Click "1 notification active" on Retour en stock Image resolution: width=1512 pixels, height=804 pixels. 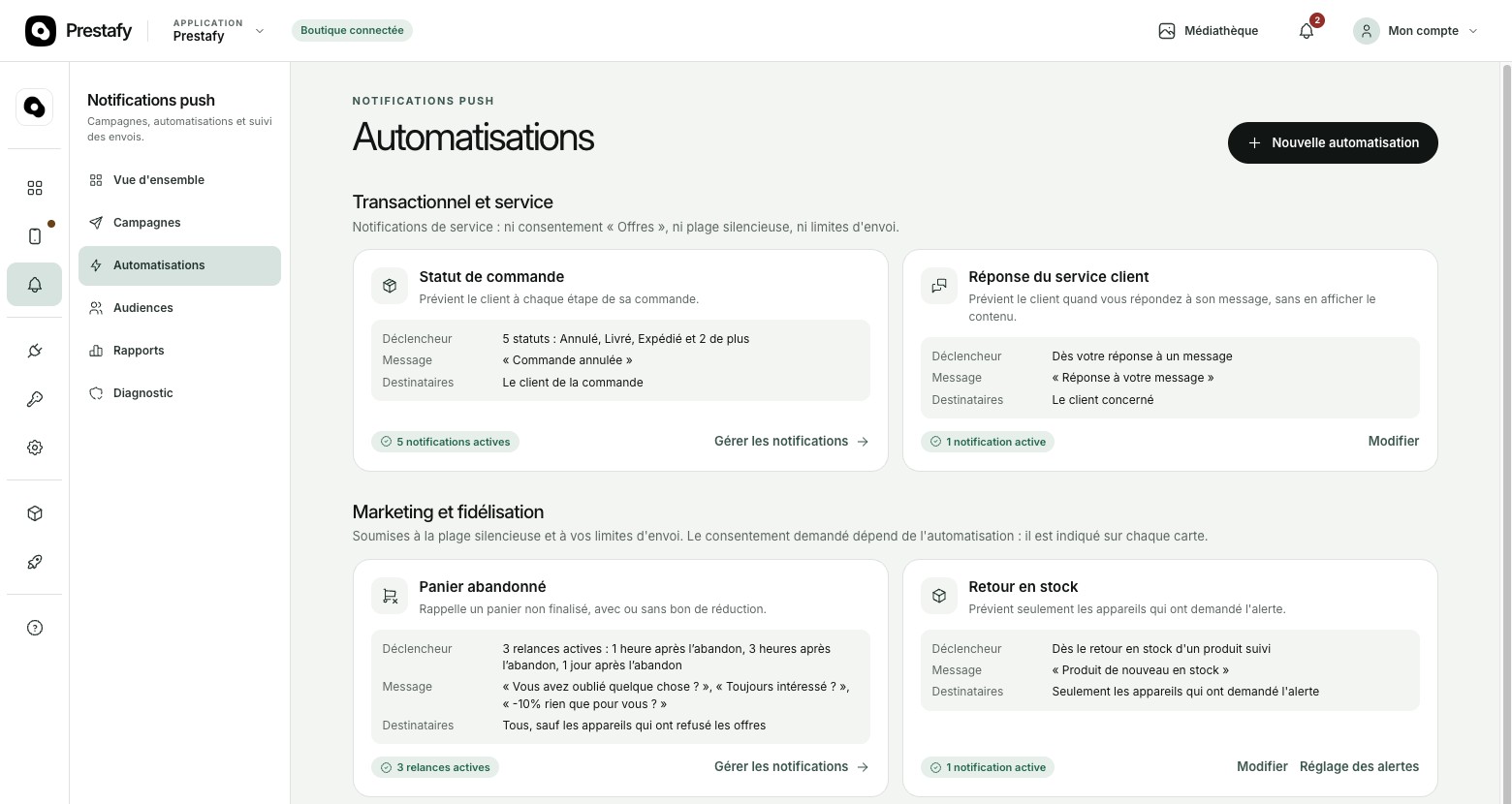tap(988, 767)
